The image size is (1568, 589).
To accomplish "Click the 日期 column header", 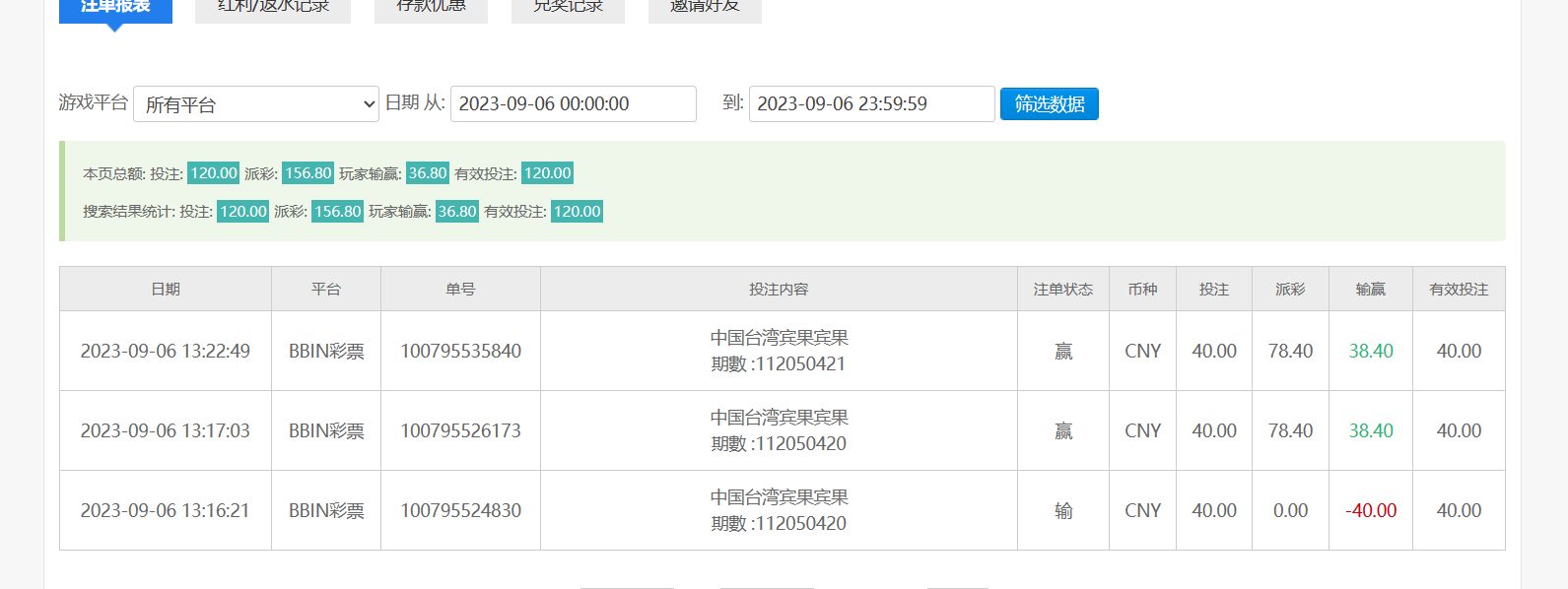I will pos(166,290).
